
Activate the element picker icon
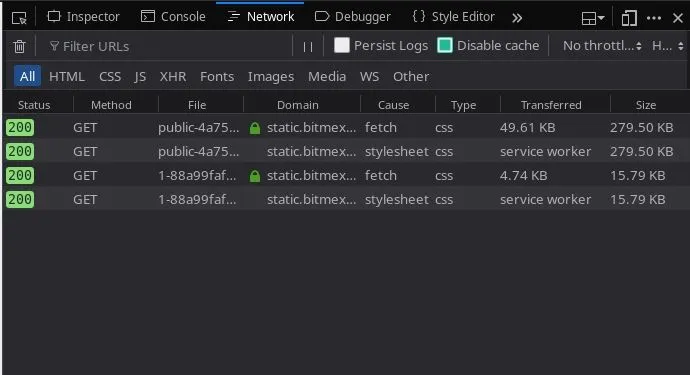(19, 18)
